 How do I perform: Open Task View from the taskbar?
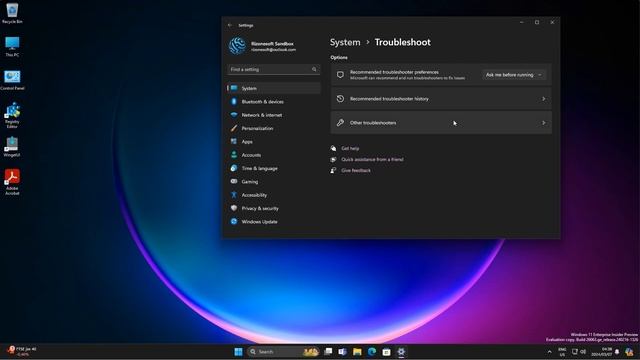click(328, 352)
